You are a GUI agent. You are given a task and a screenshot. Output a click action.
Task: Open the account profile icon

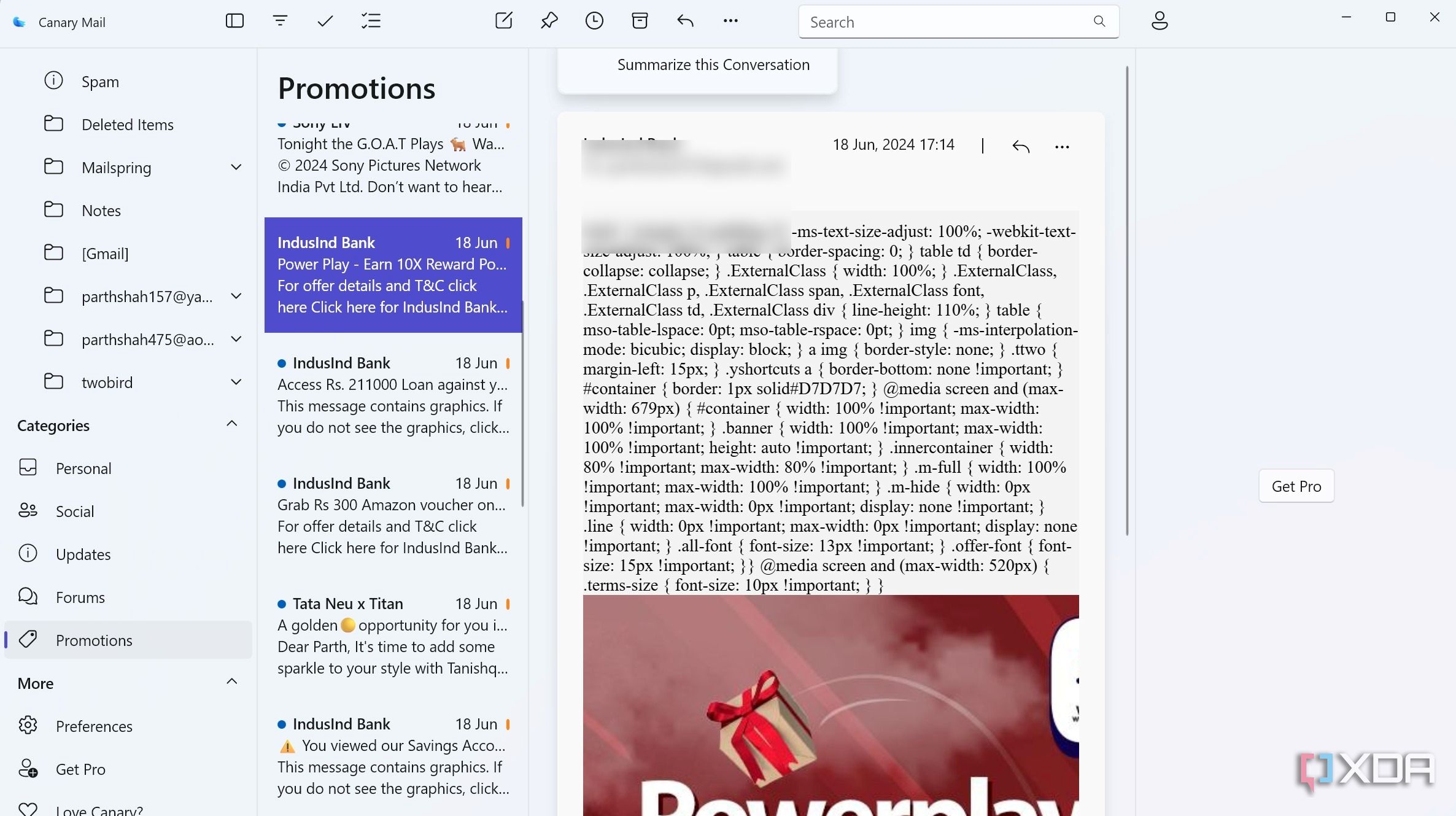click(x=1159, y=21)
